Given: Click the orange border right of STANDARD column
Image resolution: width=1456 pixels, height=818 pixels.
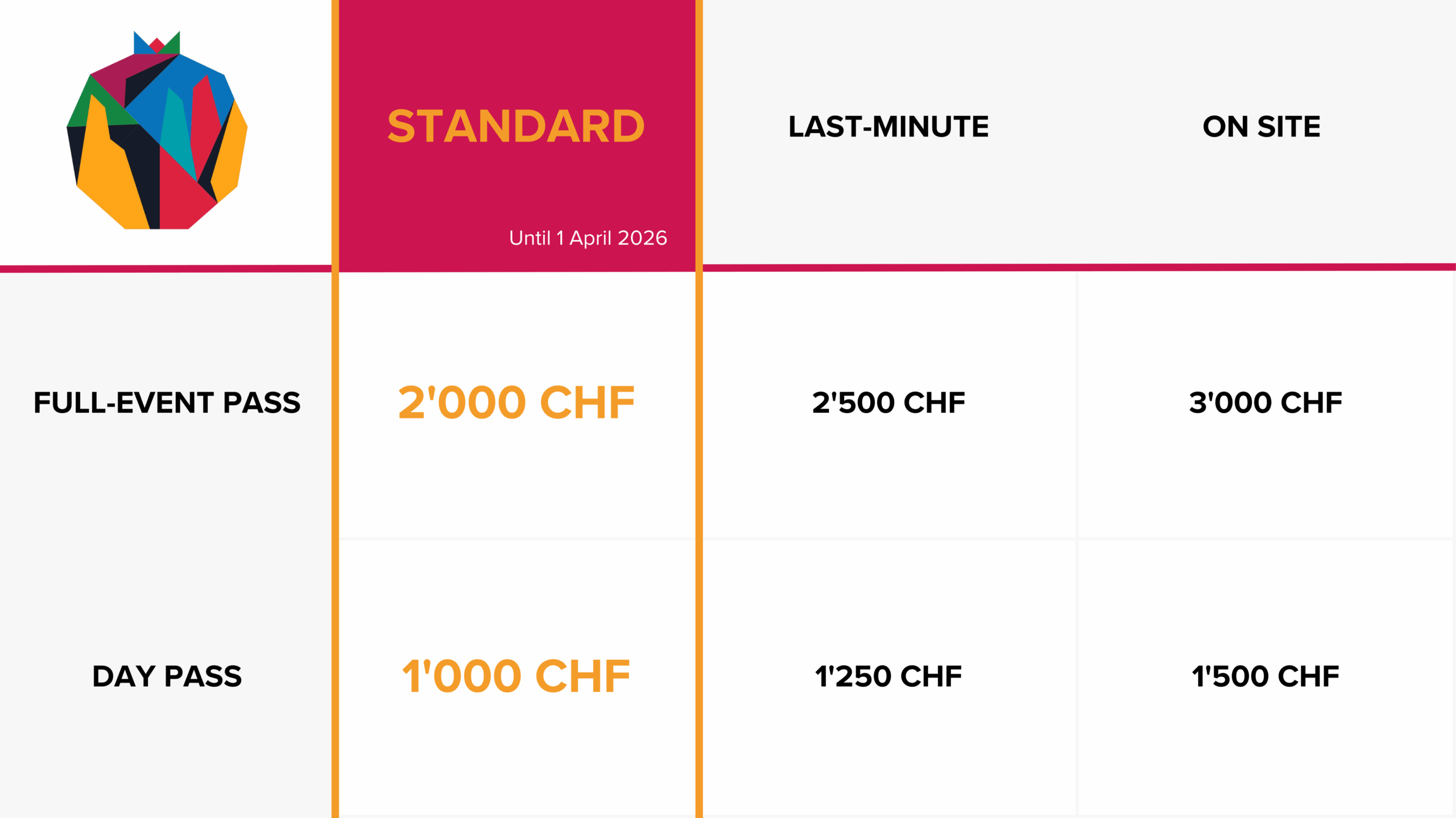Looking at the screenshot, I should (x=699, y=455).
